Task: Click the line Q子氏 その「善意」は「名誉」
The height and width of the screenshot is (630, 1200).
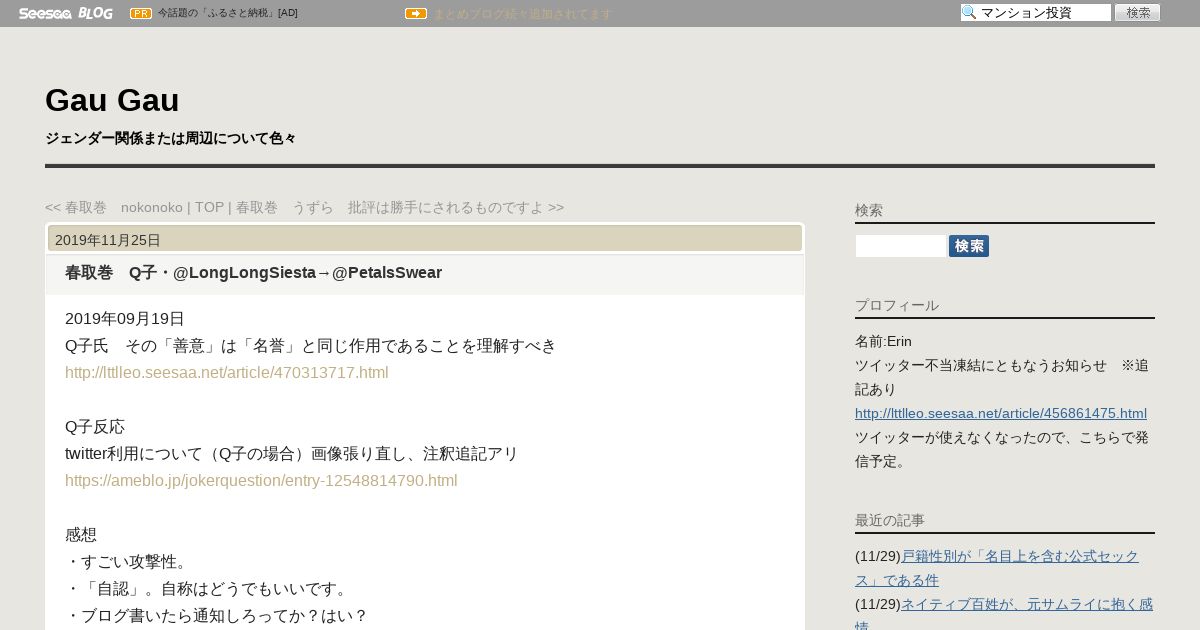Action: 311,346
